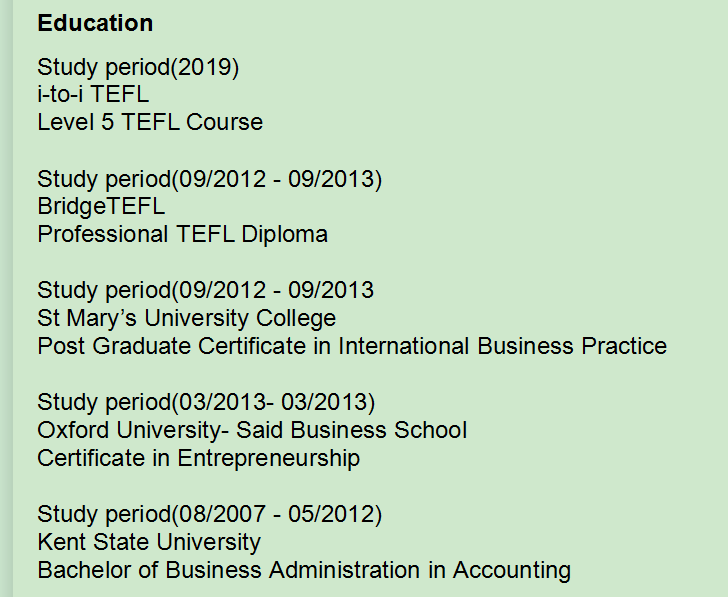Screen dimensions: 728x597
Task: Click the study period line above St Mary's
Action: 205,291
